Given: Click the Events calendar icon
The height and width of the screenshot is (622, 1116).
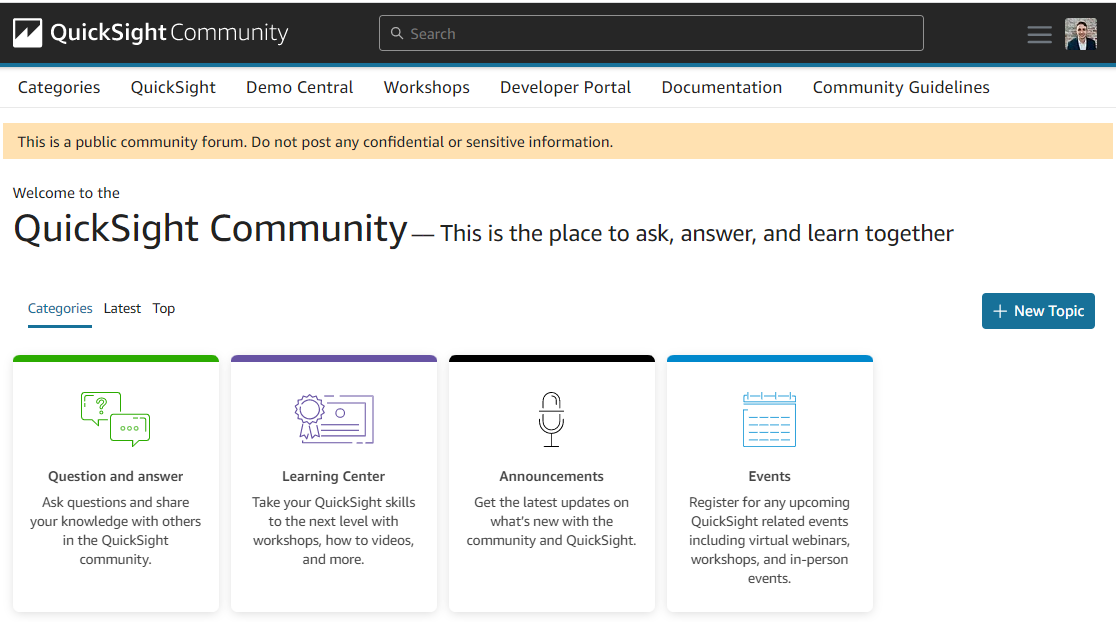Looking at the screenshot, I should click(x=769, y=419).
